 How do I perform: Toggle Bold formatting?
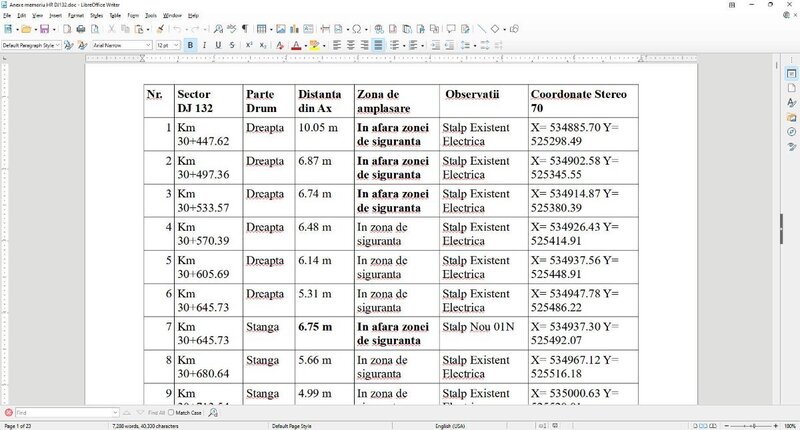tap(189, 45)
